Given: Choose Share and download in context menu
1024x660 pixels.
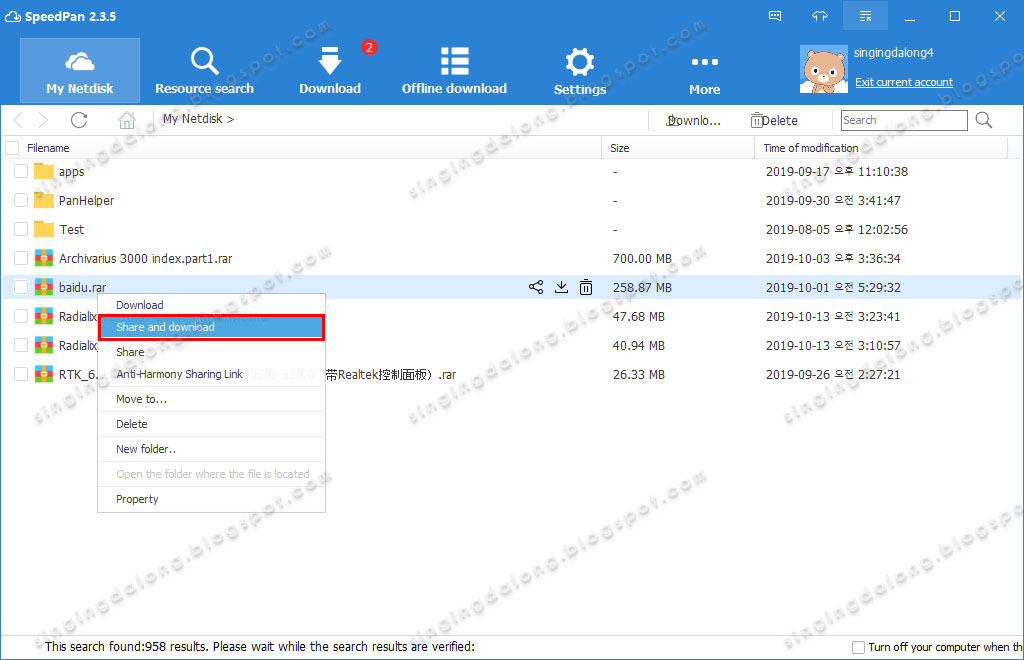Looking at the screenshot, I should coord(212,327).
